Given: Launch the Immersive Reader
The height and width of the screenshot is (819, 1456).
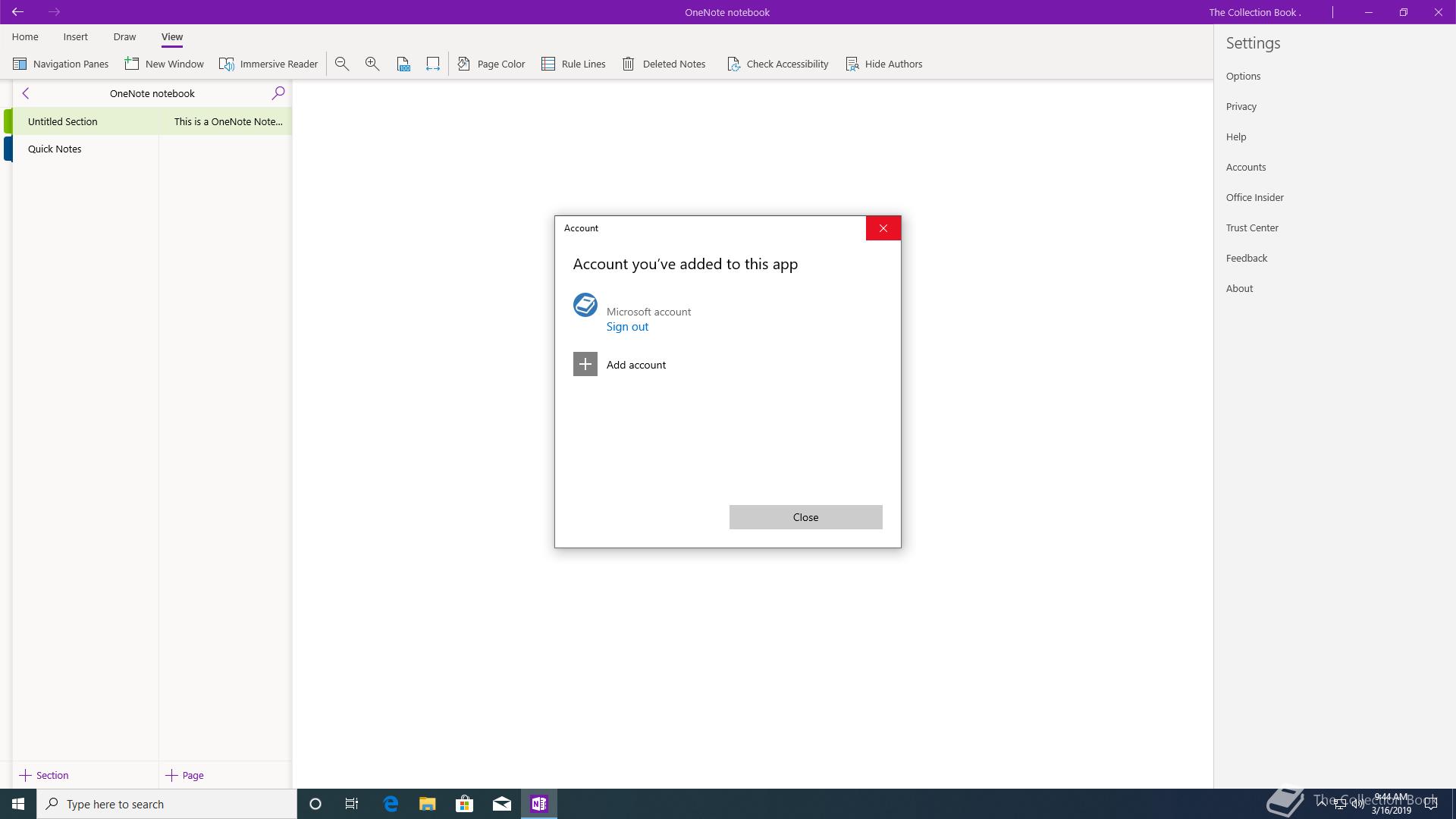Looking at the screenshot, I should [268, 64].
